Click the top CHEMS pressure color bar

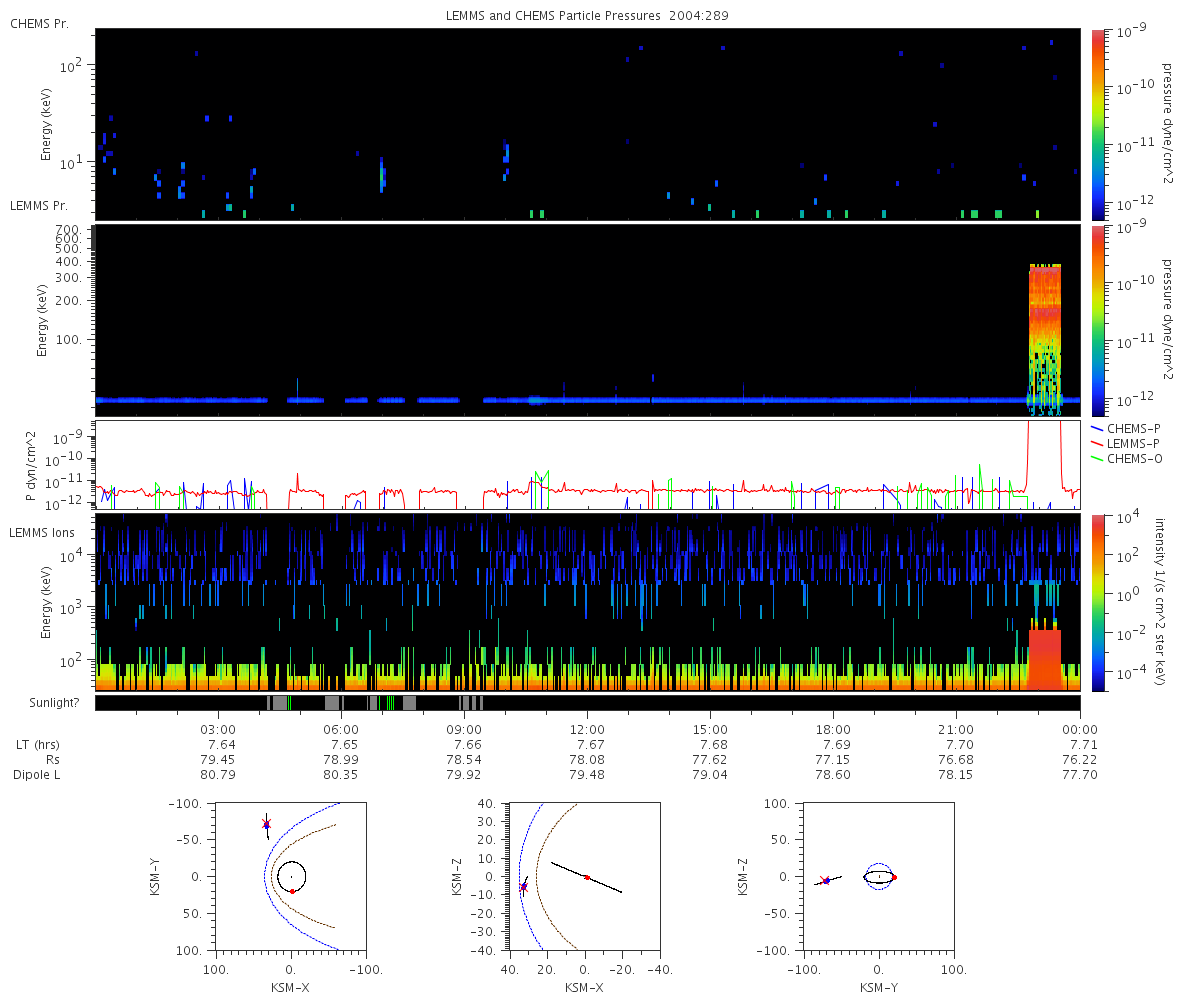1099,124
